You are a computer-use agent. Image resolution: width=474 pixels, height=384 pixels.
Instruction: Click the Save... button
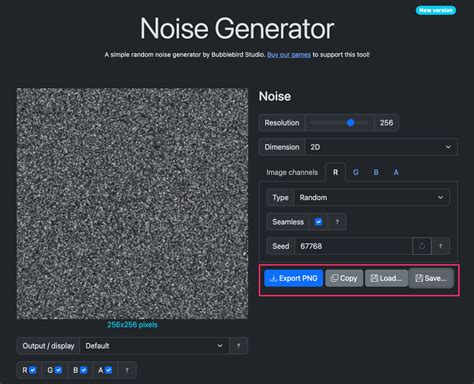coord(431,278)
